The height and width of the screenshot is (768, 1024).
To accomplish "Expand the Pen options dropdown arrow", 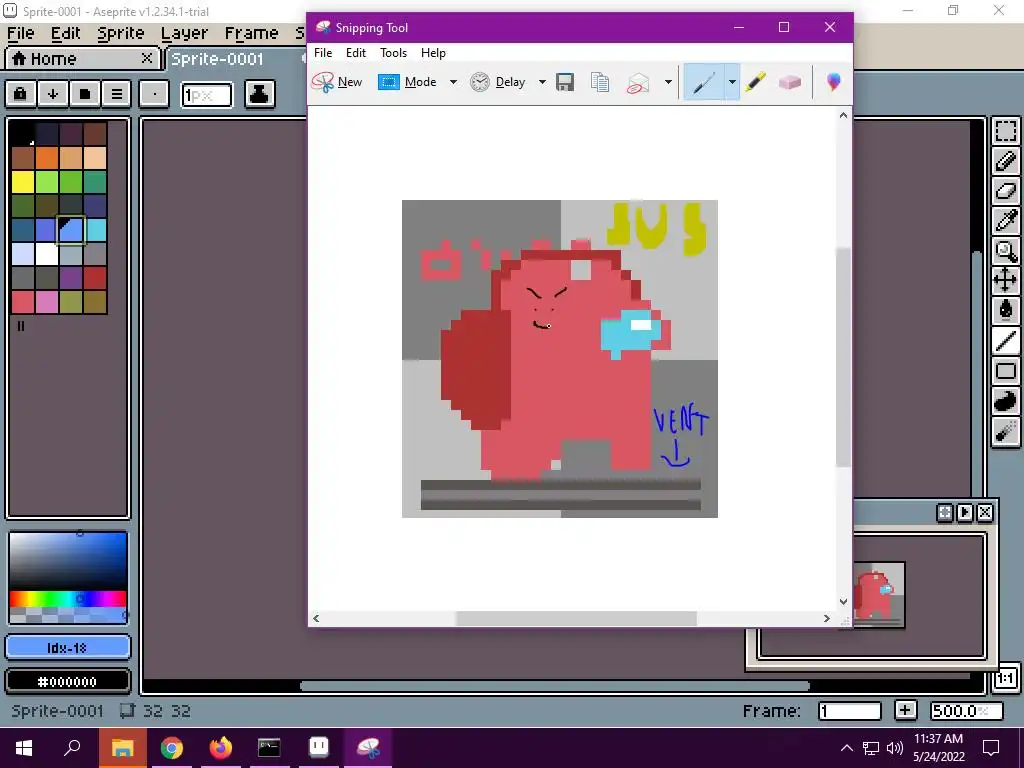I will (731, 82).
